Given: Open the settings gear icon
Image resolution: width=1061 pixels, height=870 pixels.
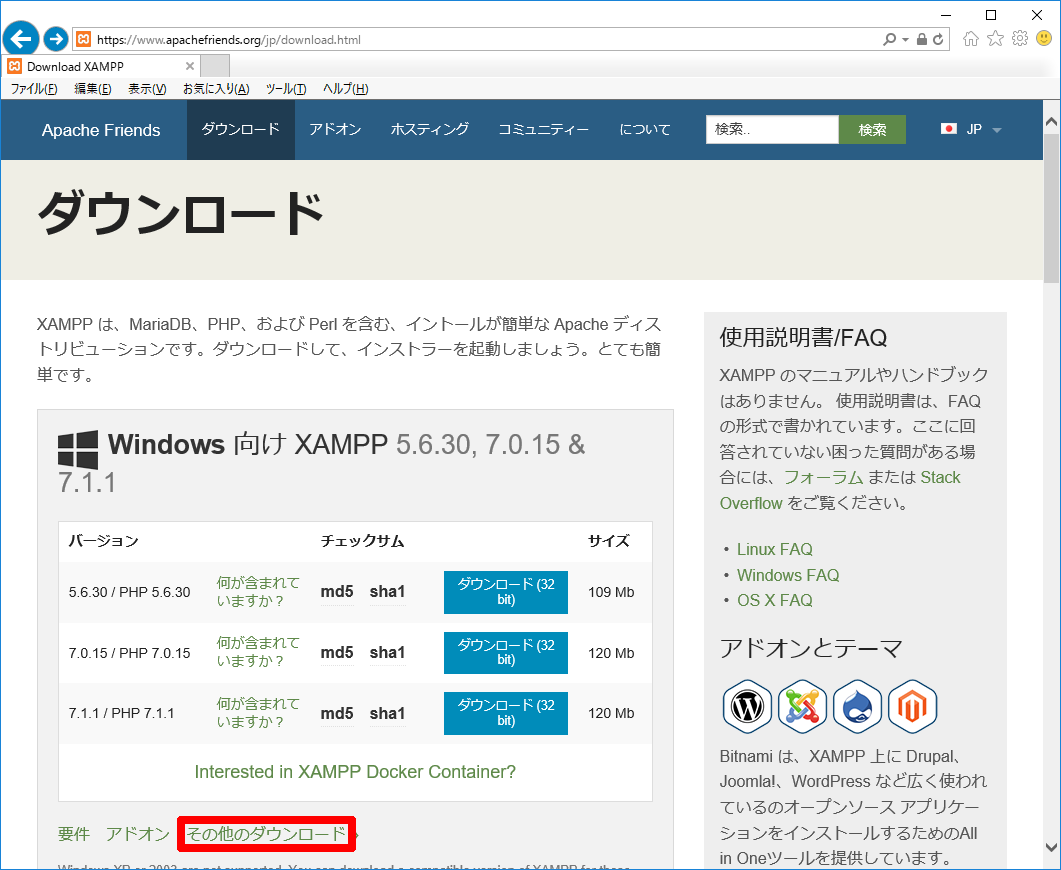Looking at the screenshot, I should pyautogui.click(x=1020, y=39).
